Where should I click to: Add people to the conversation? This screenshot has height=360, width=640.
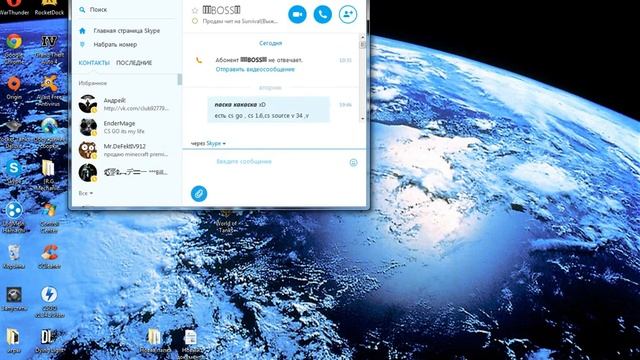pyautogui.click(x=348, y=14)
